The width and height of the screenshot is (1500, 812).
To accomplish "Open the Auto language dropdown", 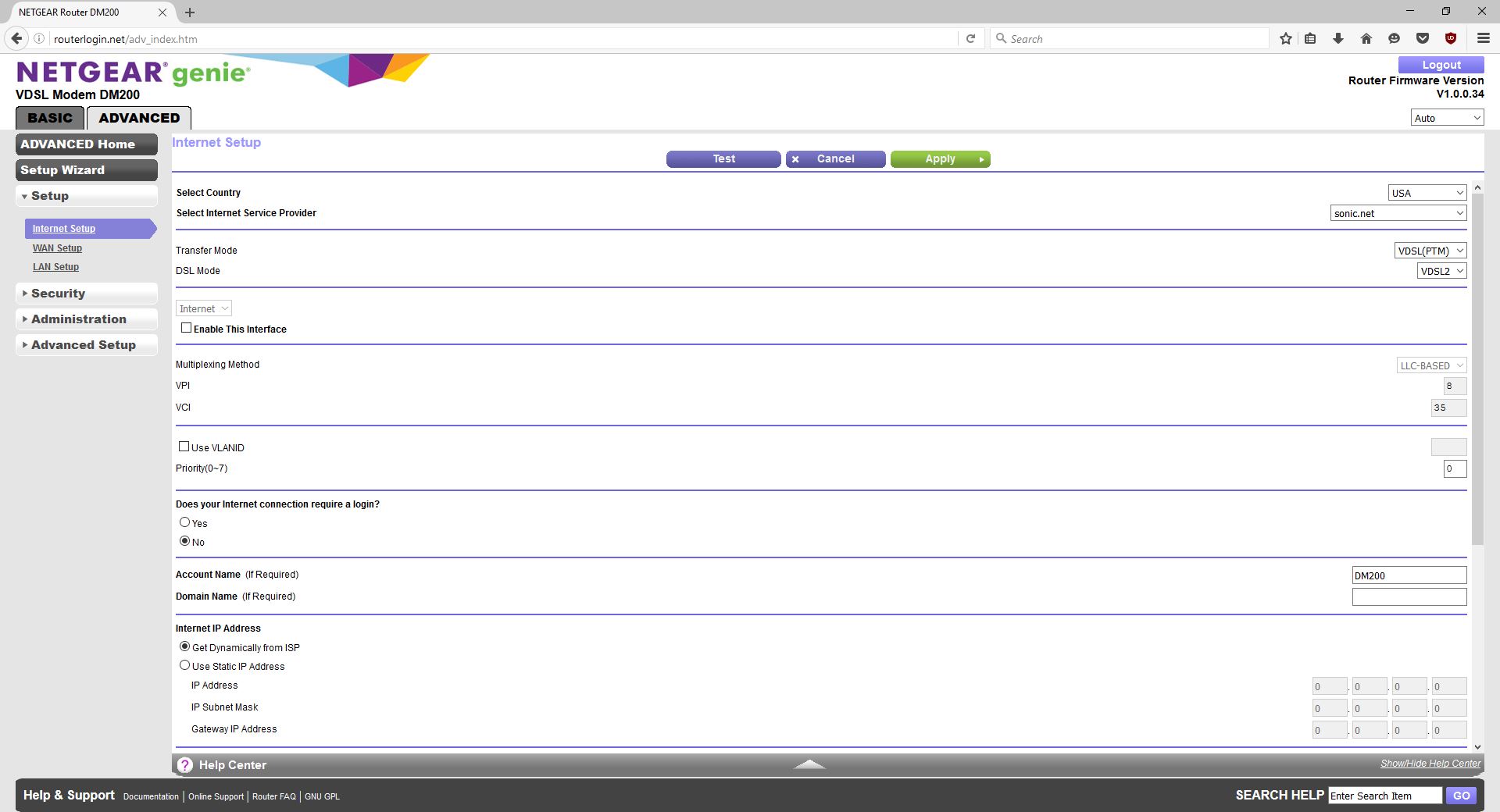I will (x=1448, y=118).
